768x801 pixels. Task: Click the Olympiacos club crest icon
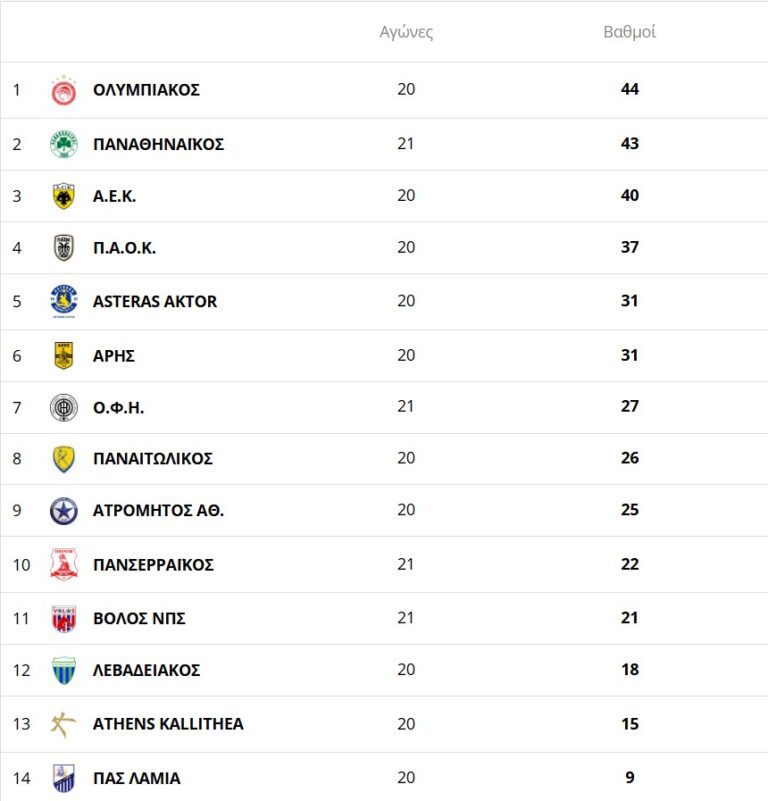click(64, 90)
